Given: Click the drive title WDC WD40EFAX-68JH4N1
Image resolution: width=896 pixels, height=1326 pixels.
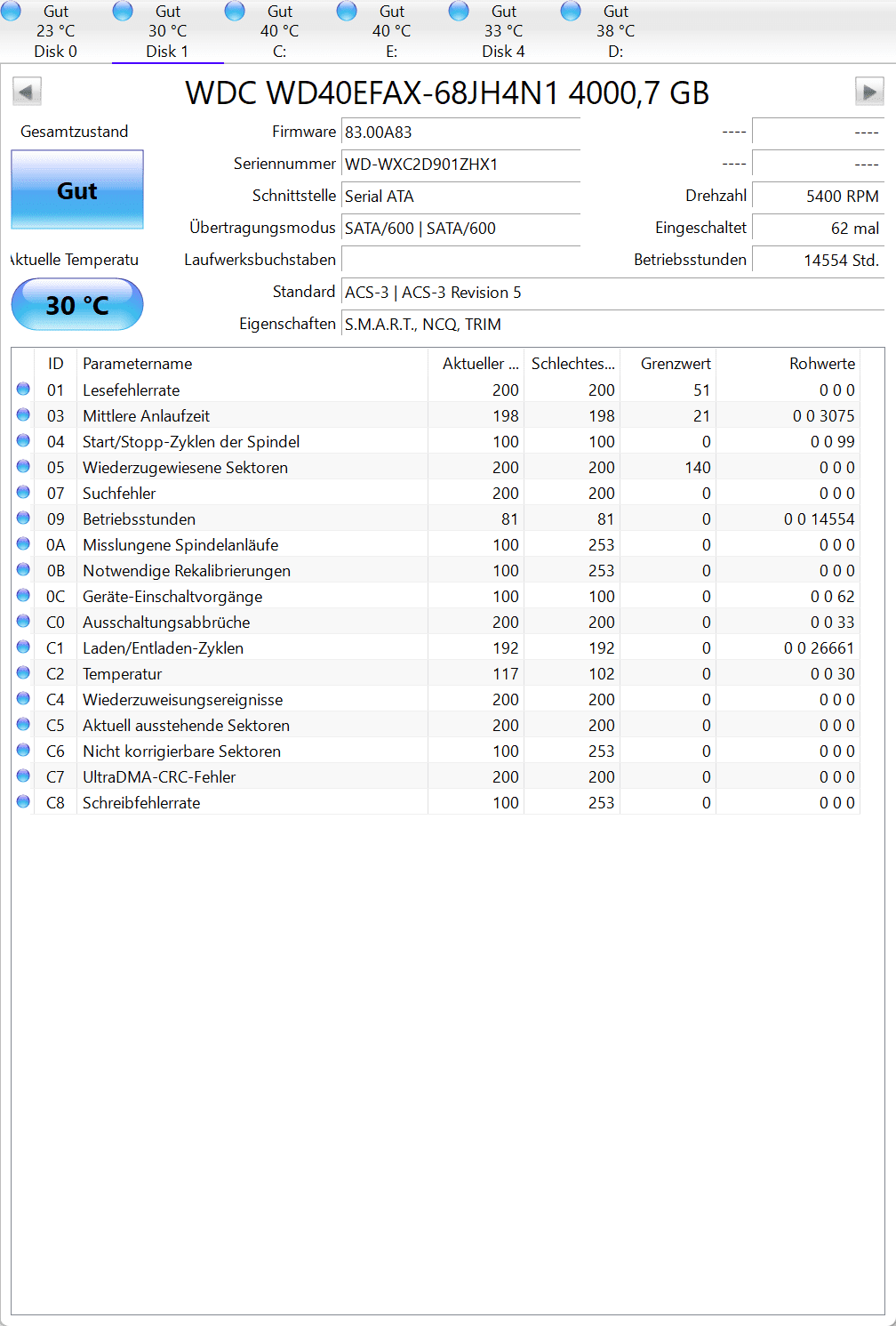Looking at the screenshot, I should [x=447, y=92].
